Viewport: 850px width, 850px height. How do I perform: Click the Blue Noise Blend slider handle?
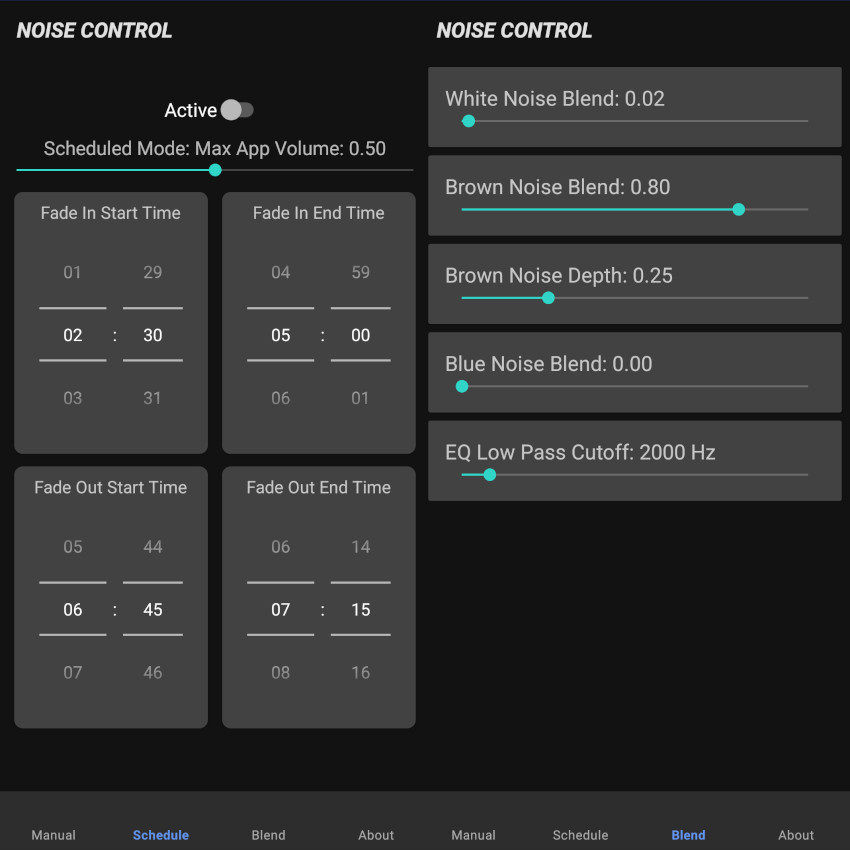pos(462,386)
